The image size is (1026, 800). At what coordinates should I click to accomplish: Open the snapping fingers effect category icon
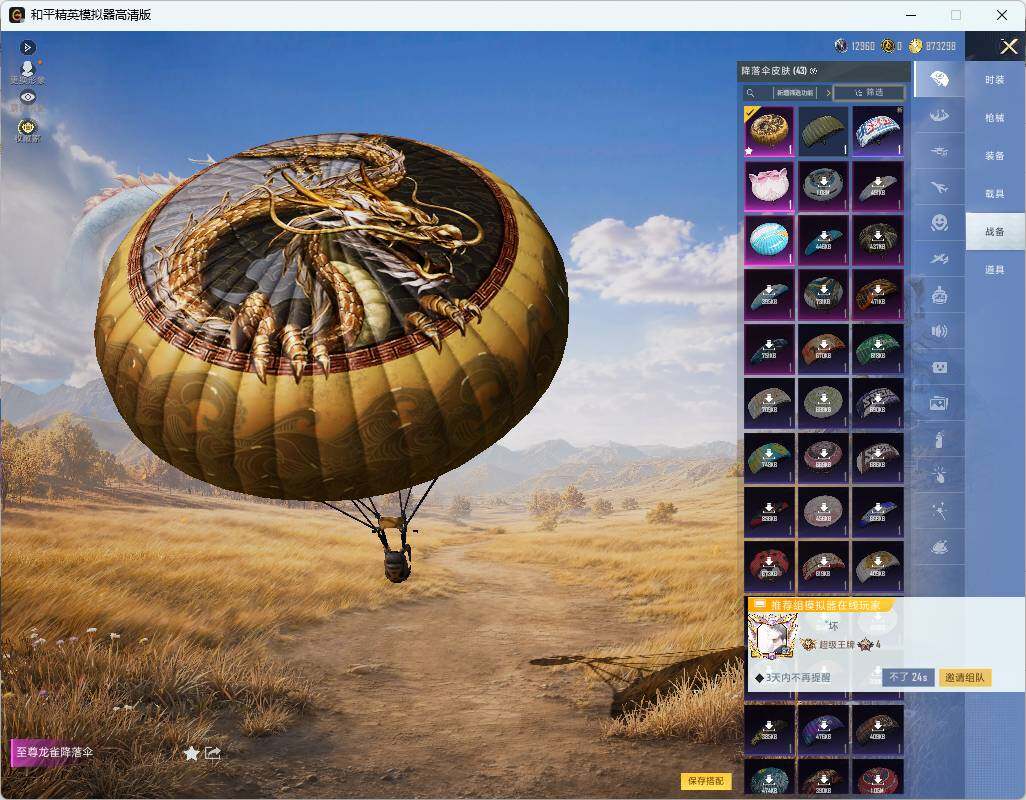939,476
